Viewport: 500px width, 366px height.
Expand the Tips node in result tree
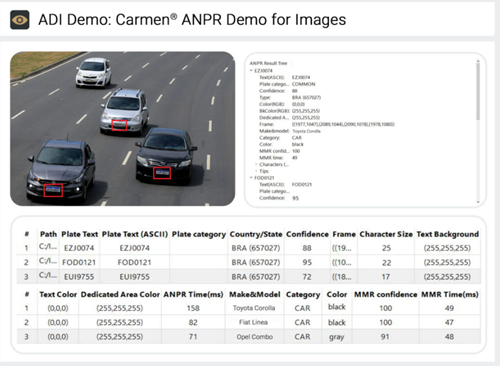256,171
